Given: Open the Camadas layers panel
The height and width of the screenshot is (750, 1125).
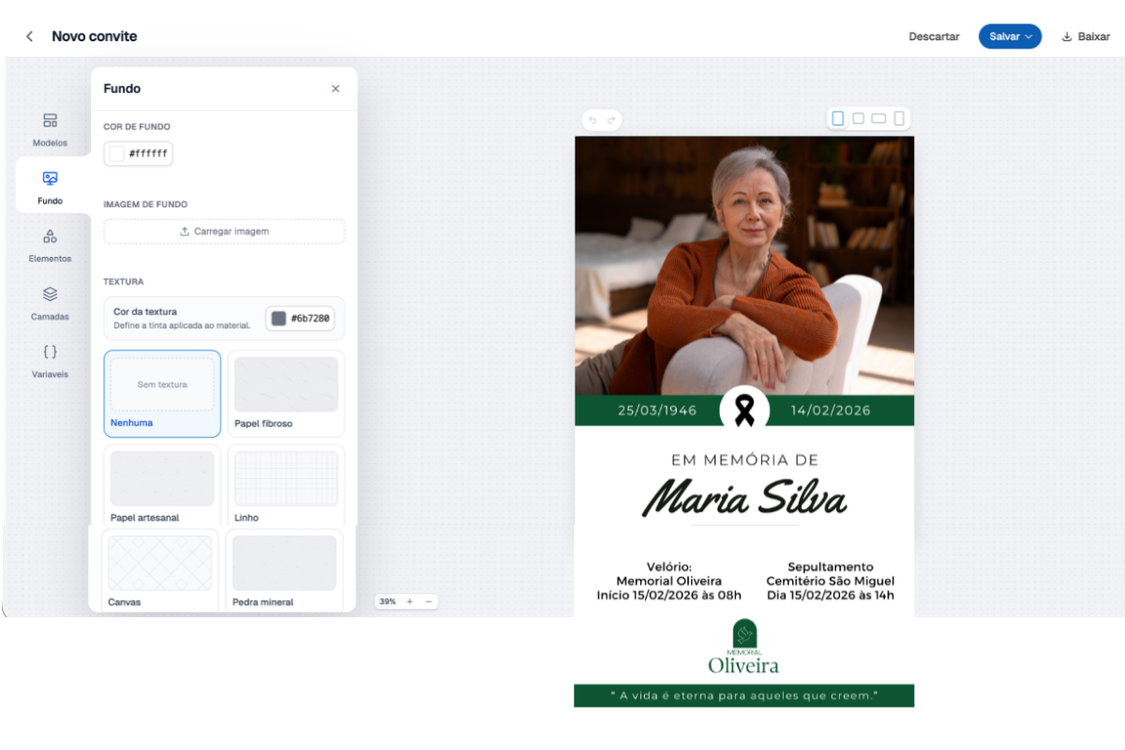Looking at the screenshot, I should pyautogui.click(x=50, y=303).
